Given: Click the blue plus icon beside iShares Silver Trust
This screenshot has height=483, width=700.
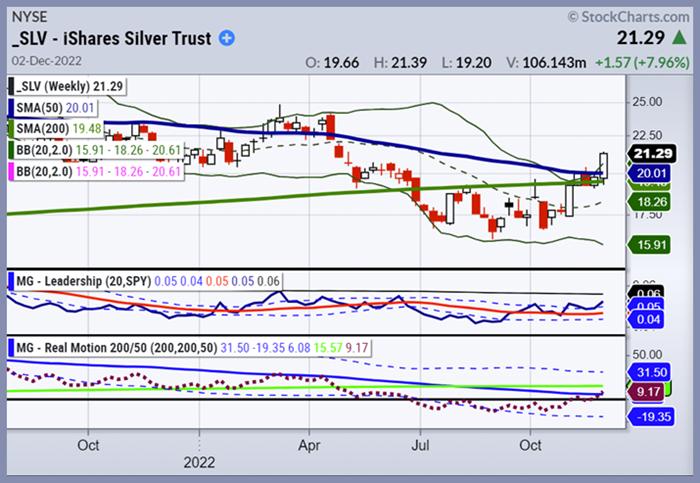Looking at the screenshot, I should (x=227, y=38).
